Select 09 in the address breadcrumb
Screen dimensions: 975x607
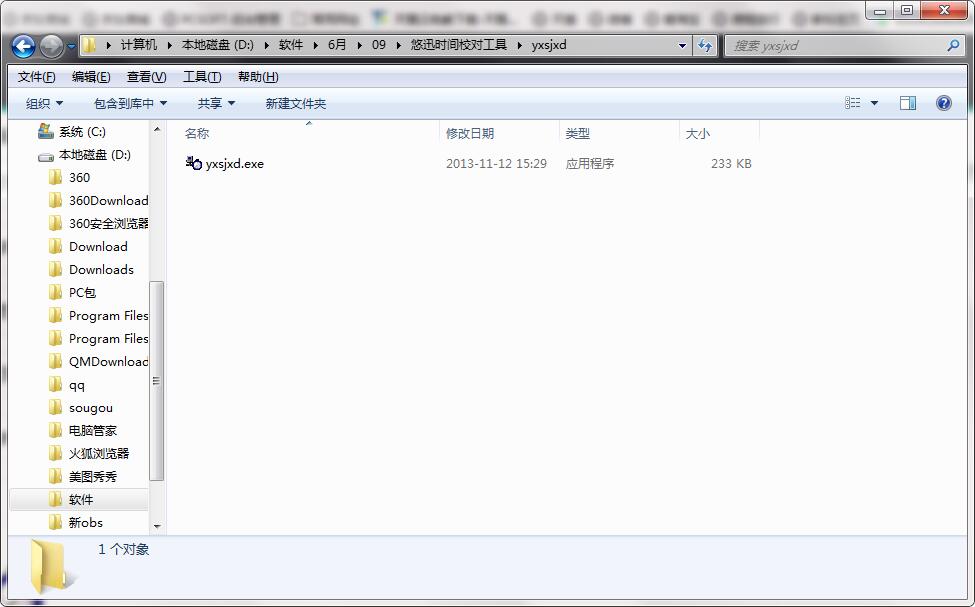(379, 45)
